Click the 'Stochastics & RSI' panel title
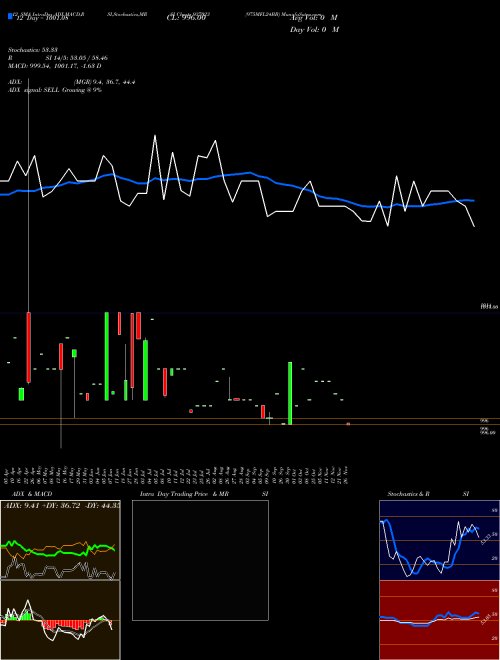This screenshot has width=500, height=660. (x=428, y=494)
